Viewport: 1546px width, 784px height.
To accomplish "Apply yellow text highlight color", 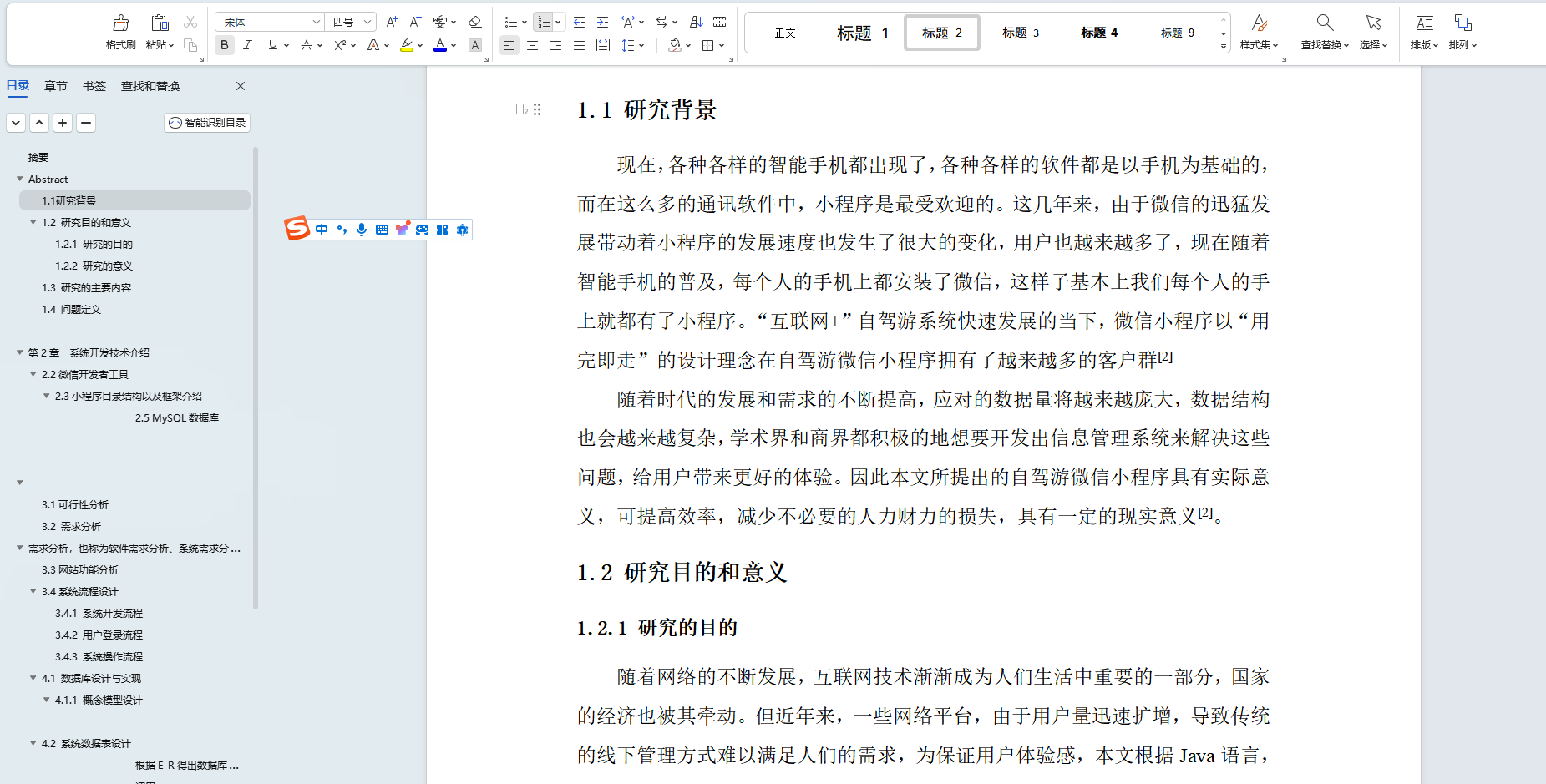I will click(407, 45).
